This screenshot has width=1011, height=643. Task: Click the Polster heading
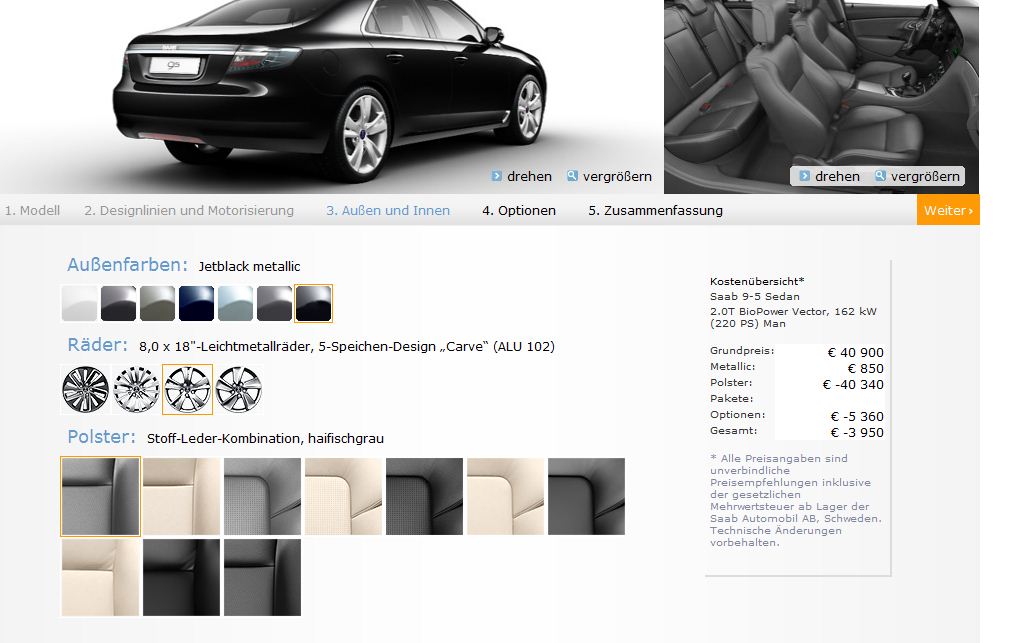point(102,437)
